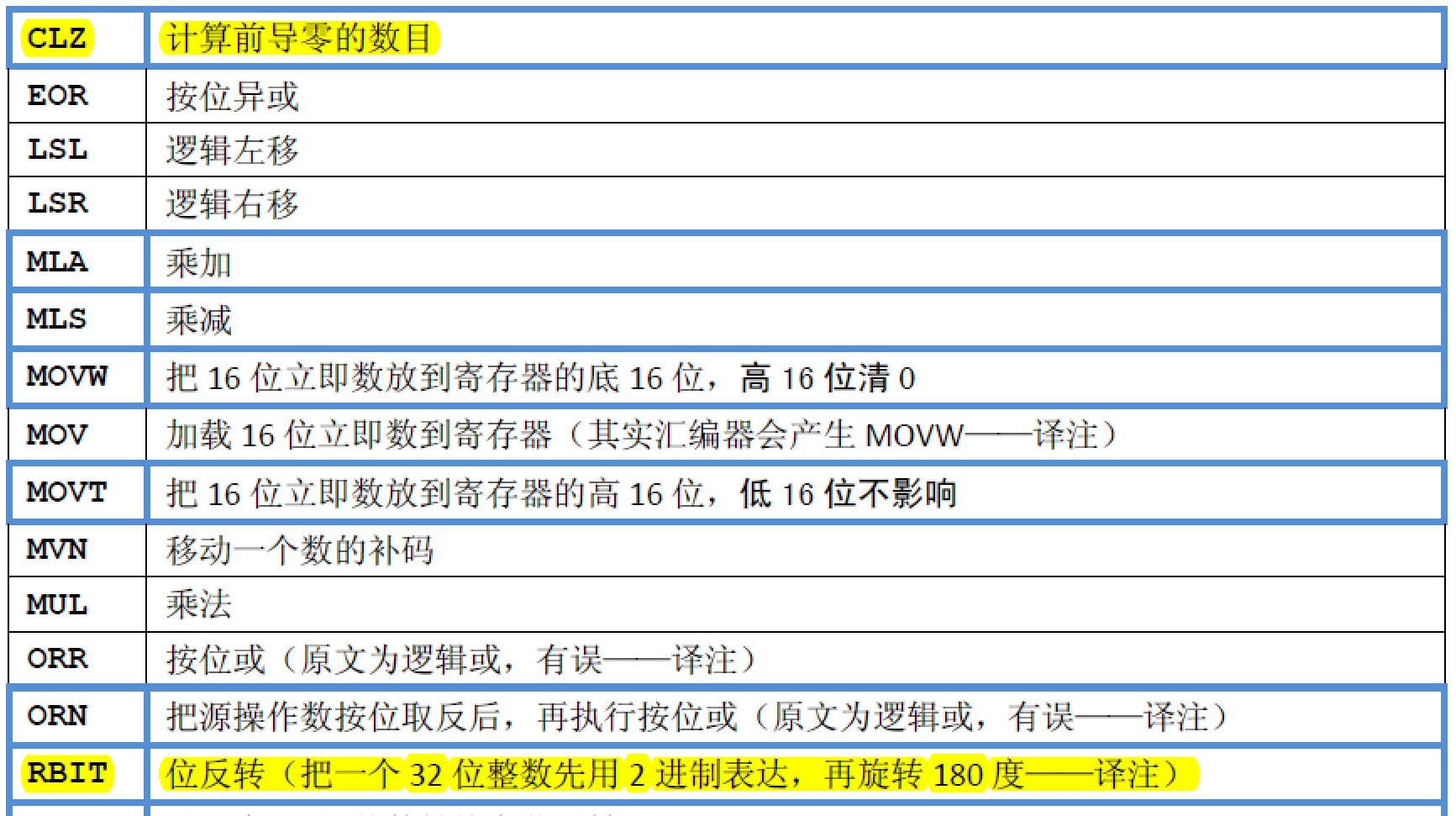Click the MLS multiply-subtract description
1456x816 pixels.
click(202, 320)
